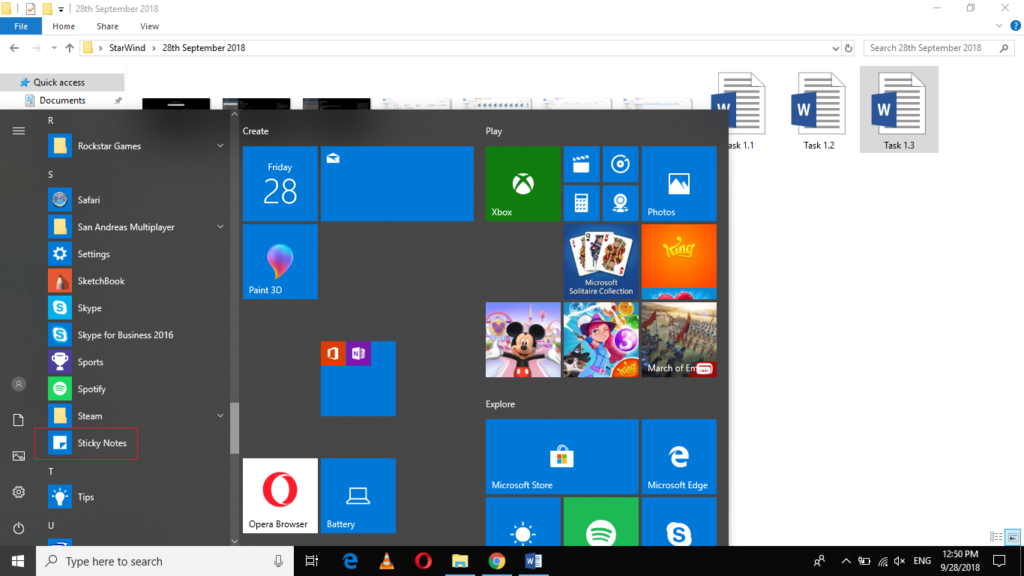Click the taskbar search box
This screenshot has width=1024, height=576.
150,561
